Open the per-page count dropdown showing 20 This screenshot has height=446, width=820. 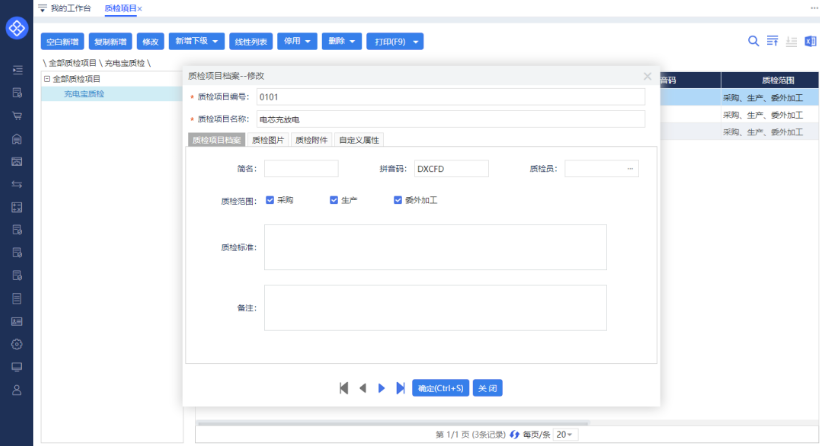tap(564, 434)
